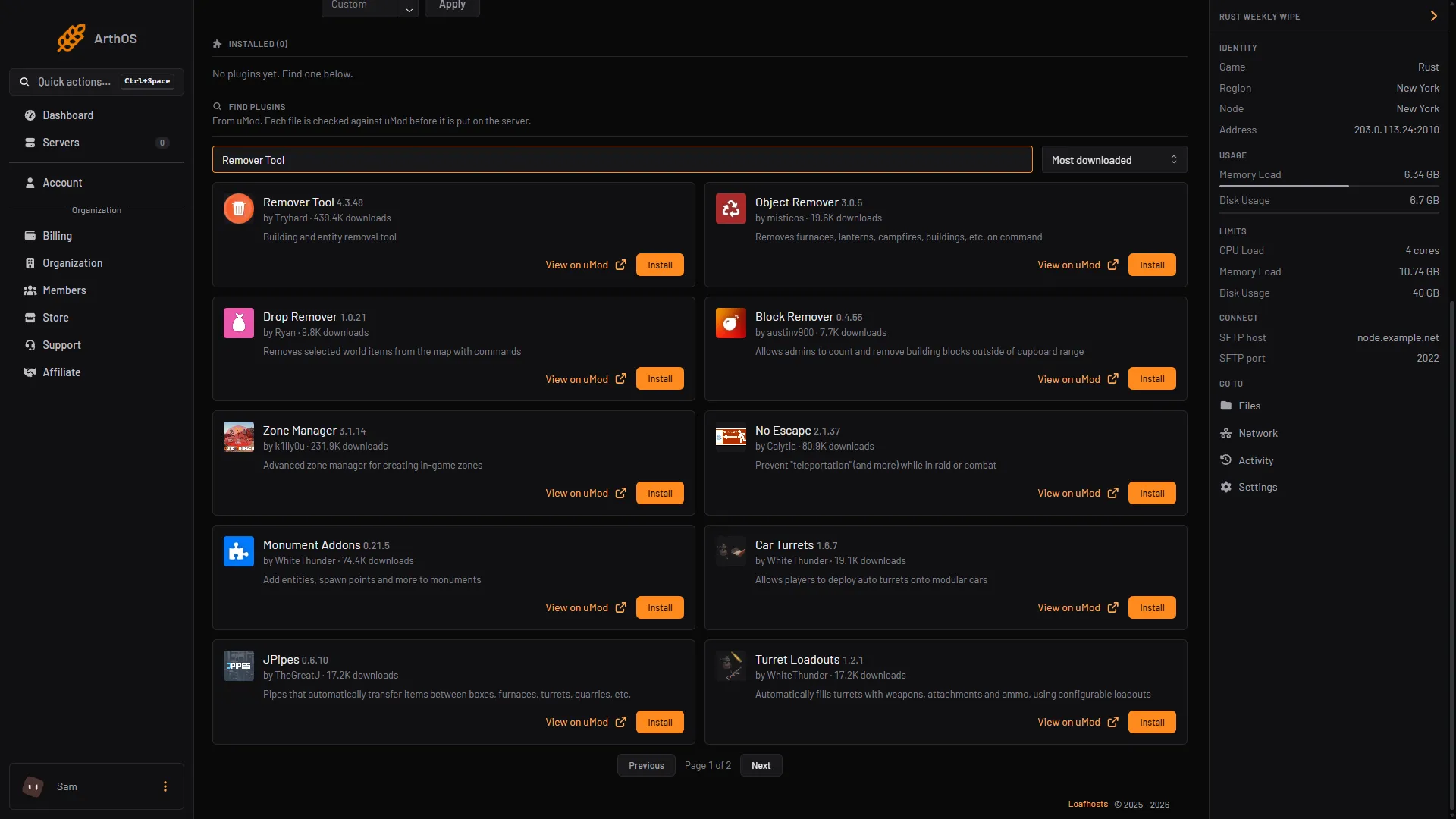Click the Apply button
This screenshot has width=1456, height=819.
click(x=452, y=6)
